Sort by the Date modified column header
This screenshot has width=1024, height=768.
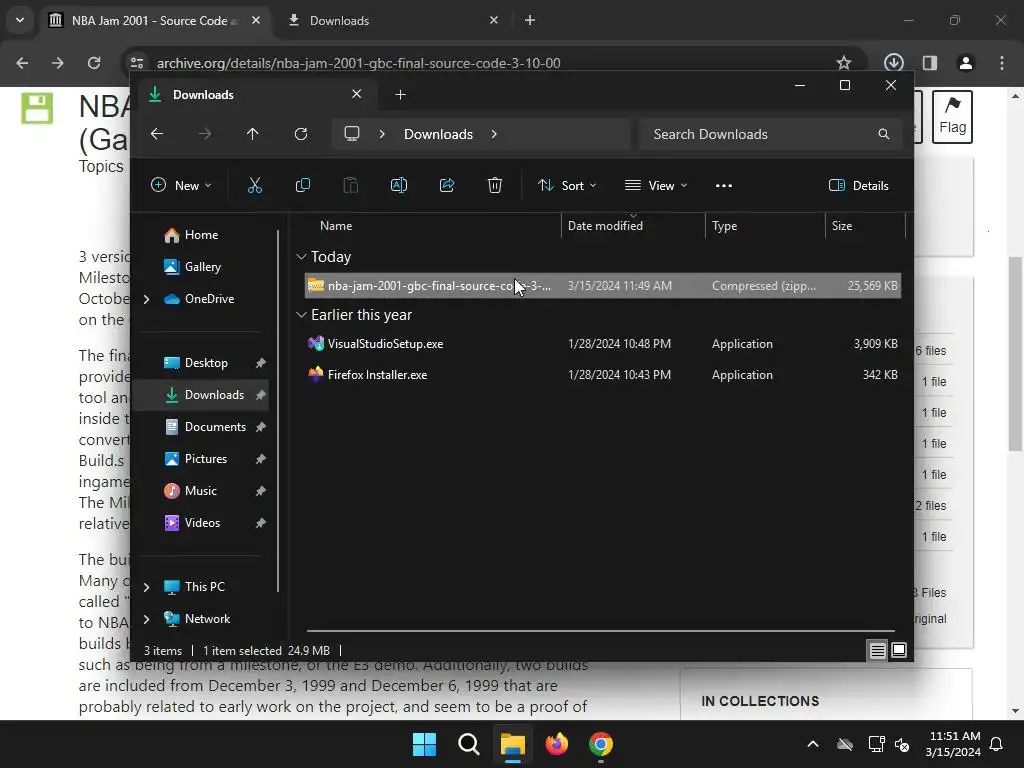[x=633, y=226]
